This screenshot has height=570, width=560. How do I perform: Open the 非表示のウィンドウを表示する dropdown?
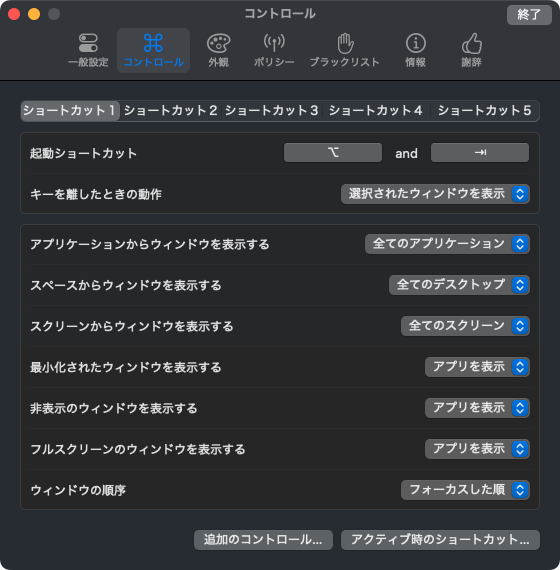point(477,408)
